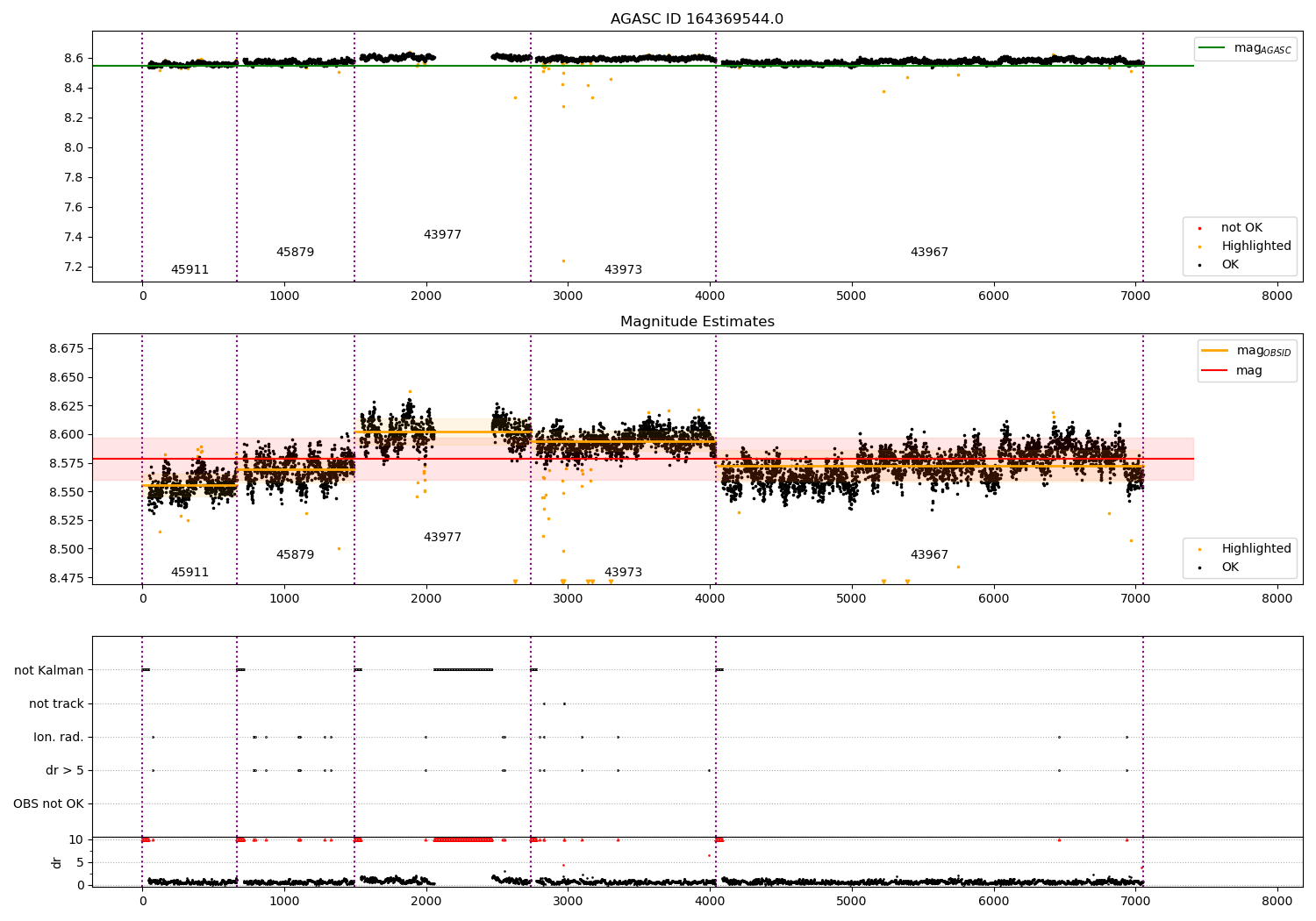
Task: Click obsid label 43967 in Magnitude Estimates panel
Action: (x=929, y=555)
